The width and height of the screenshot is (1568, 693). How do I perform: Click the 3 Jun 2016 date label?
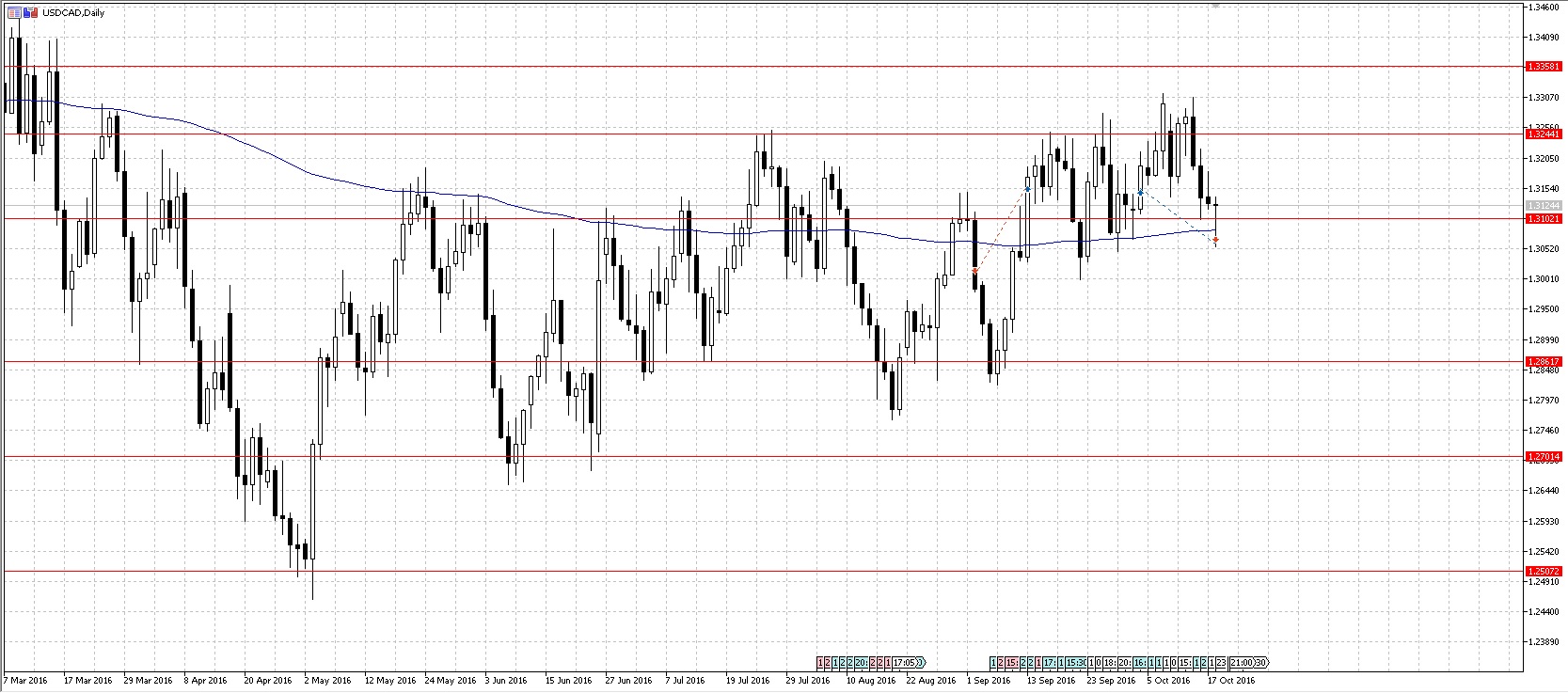click(x=505, y=680)
